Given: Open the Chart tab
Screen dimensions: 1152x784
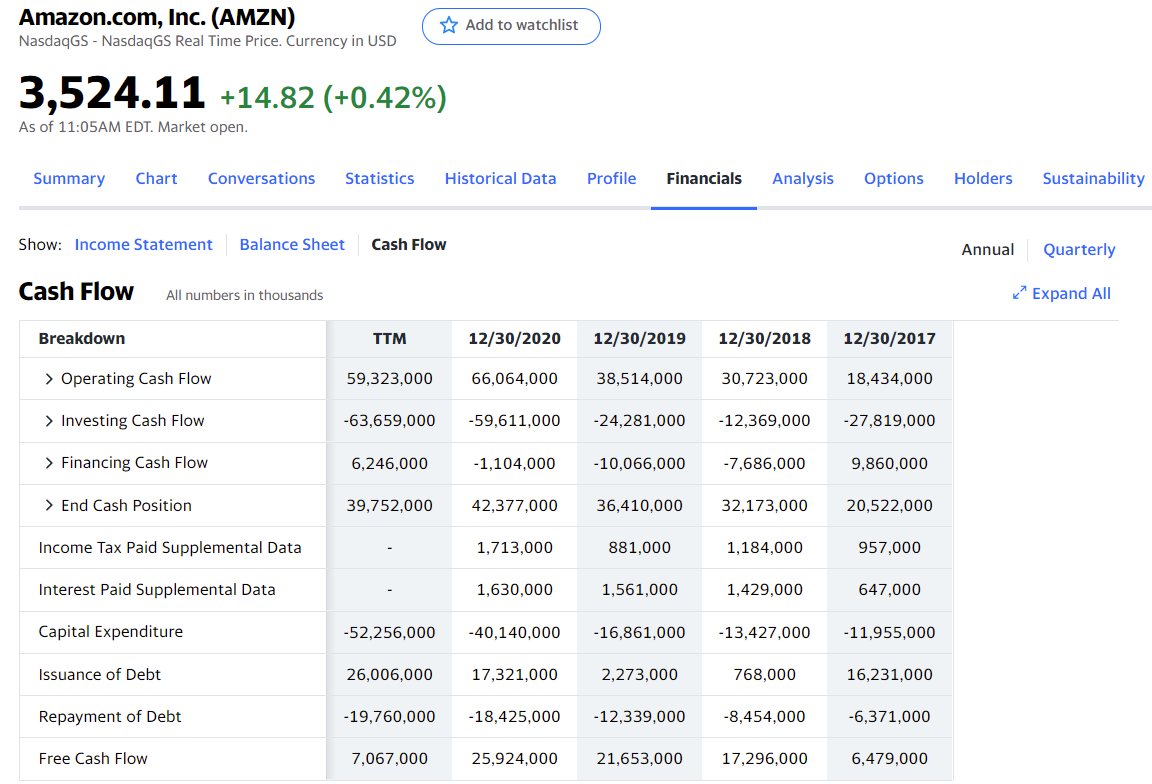Looking at the screenshot, I should [156, 179].
